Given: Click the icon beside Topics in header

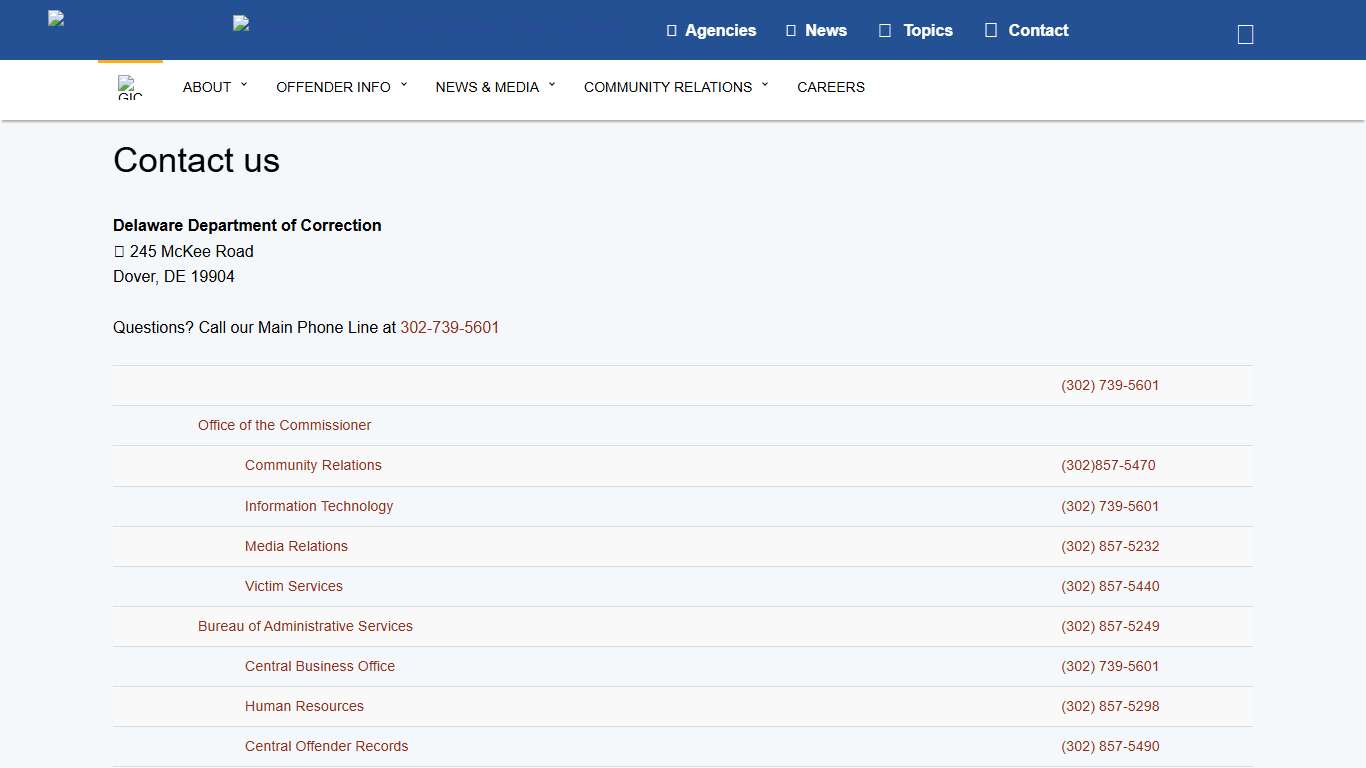Looking at the screenshot, I should pyautogui.click(x=885, y=31).
